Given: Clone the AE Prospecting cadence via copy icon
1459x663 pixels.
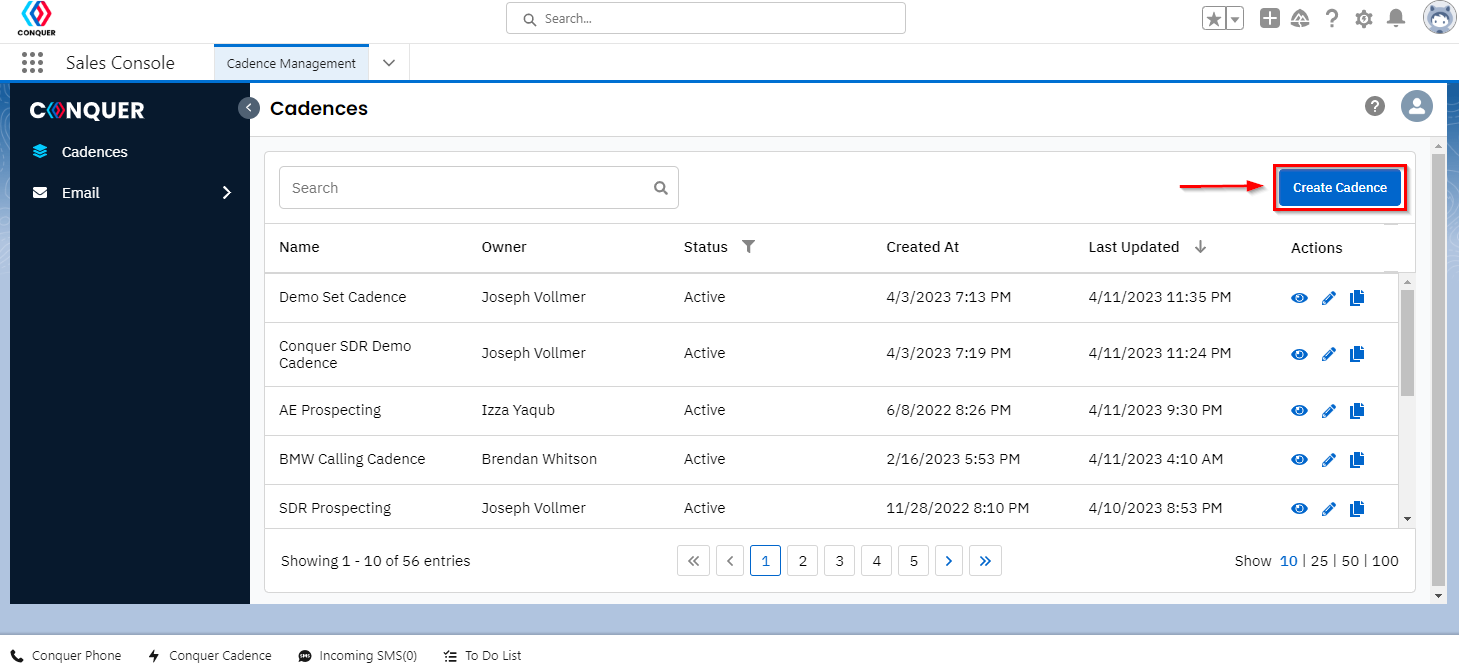Looking at the screenshot, I should point(1357,411).
